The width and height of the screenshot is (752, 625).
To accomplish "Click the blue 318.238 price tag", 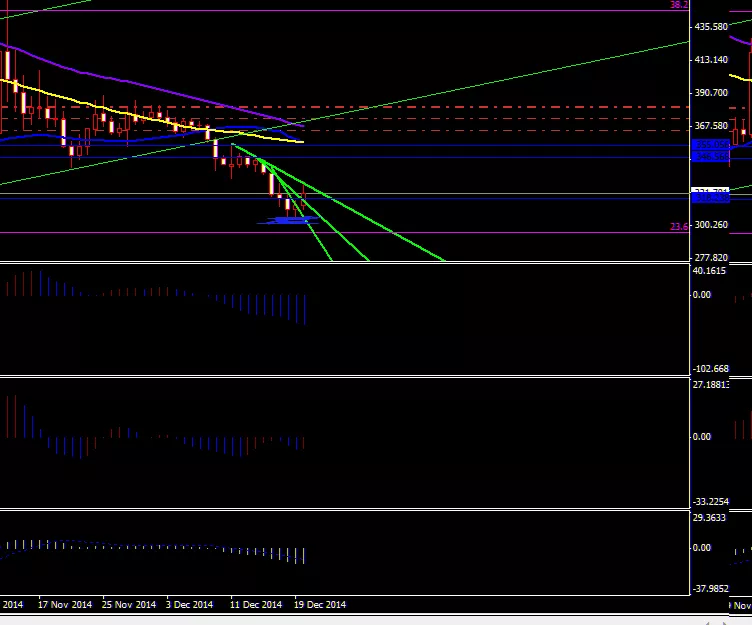I will point(710,198).
